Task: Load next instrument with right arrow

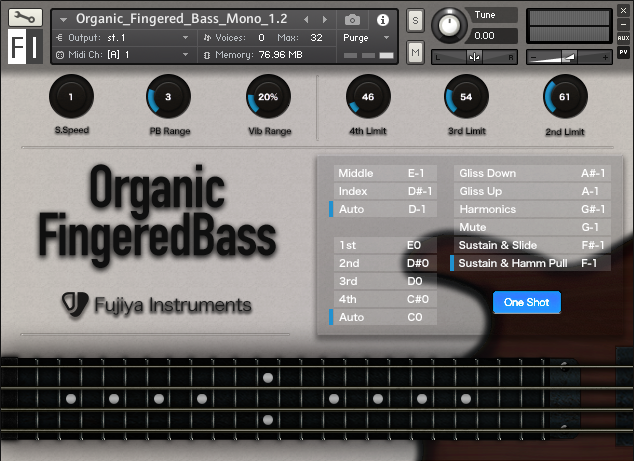Action: tap(325, 19)
